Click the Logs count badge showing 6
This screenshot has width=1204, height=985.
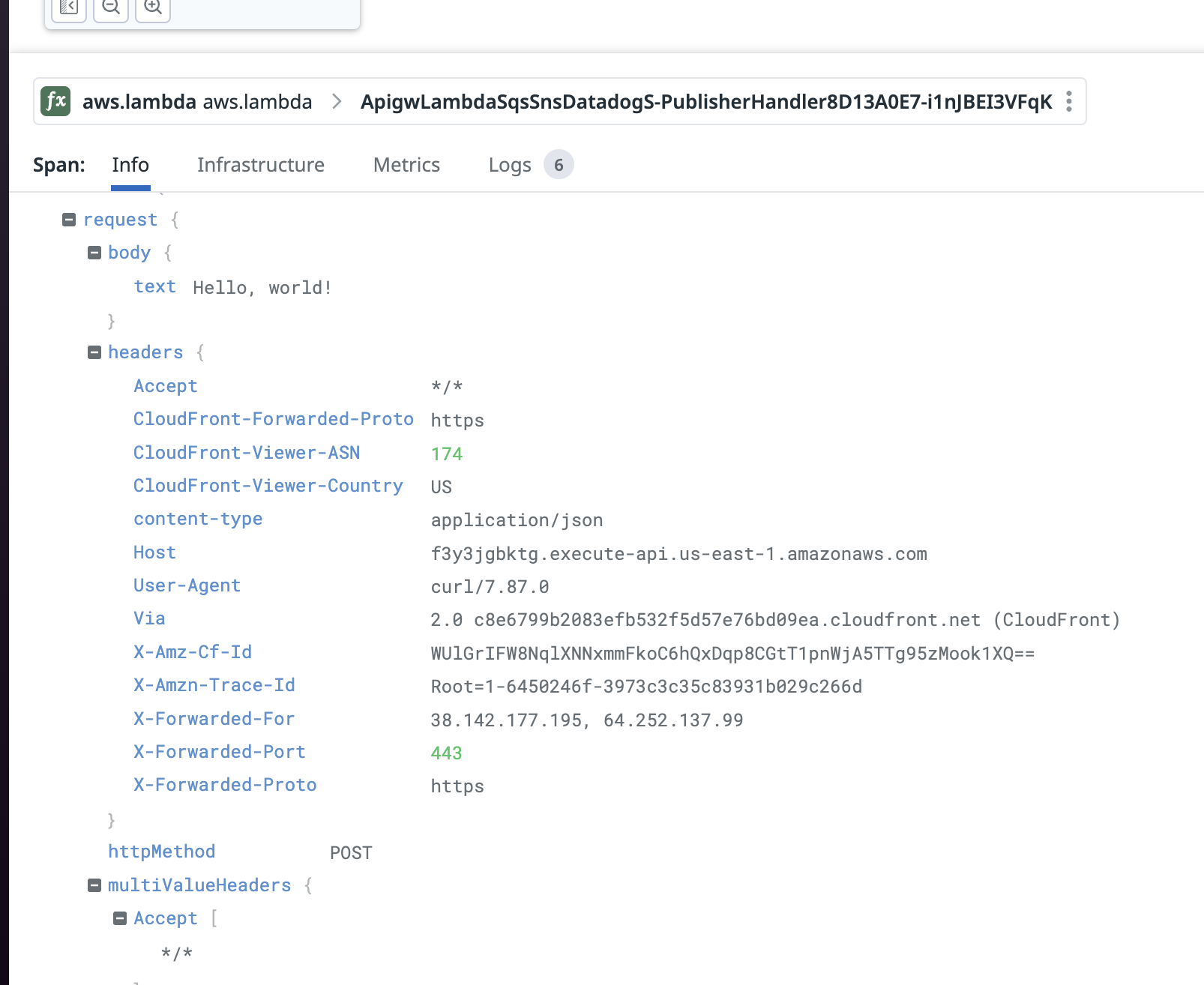click(x=559, y=165)
